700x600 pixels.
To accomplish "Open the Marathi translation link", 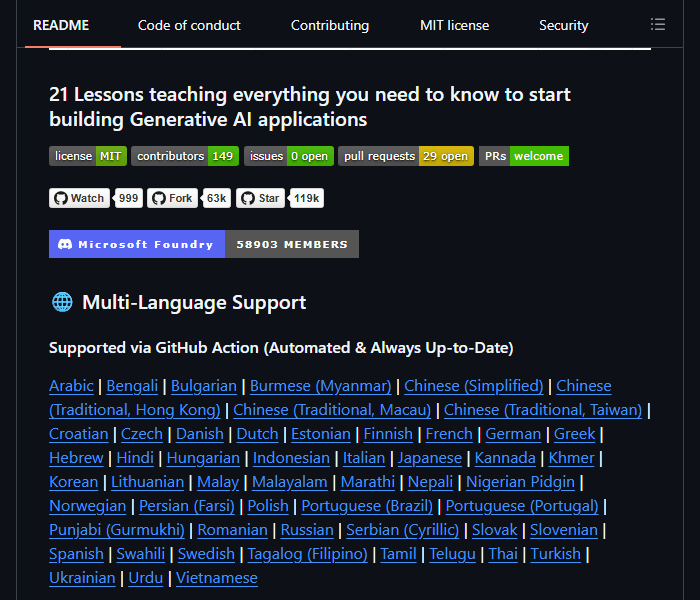I will [368, 483].
